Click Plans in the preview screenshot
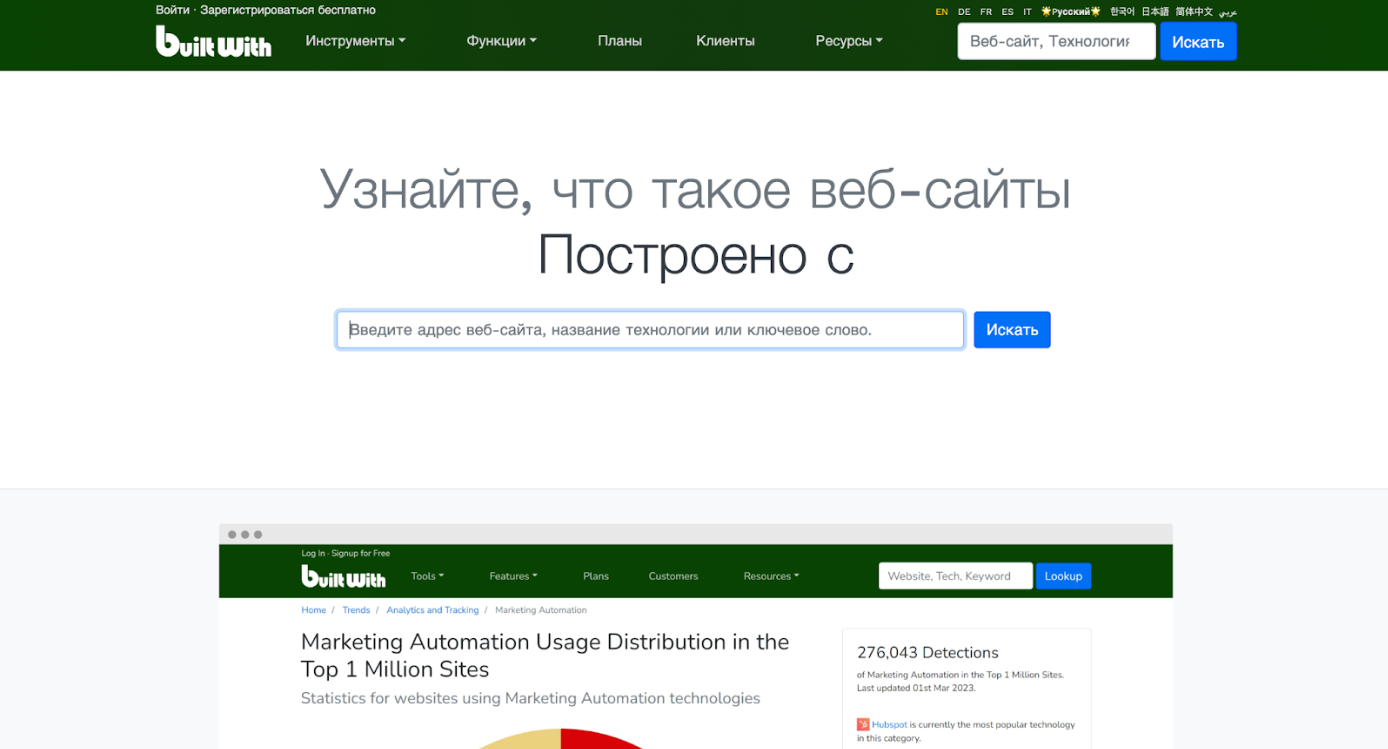 click(596, 576)
